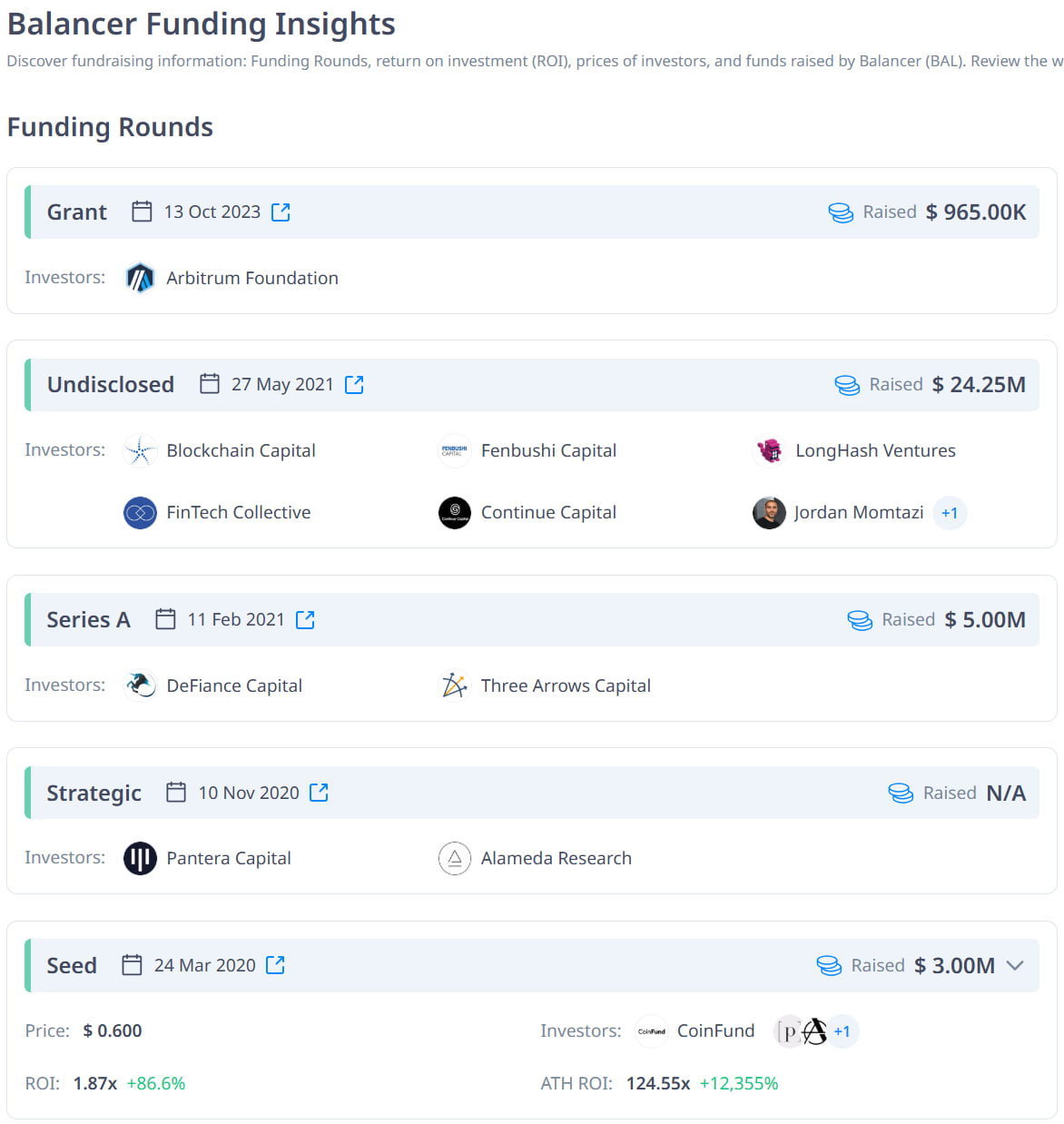Click the Arbitrum Foundation logo icon

pos(140,278)
